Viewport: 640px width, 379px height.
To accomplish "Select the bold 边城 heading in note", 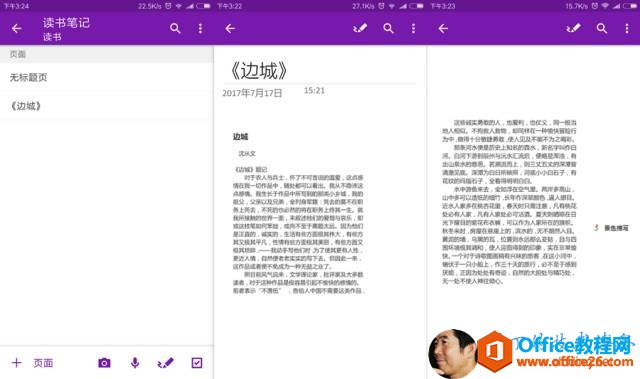I will pos(240,137).
